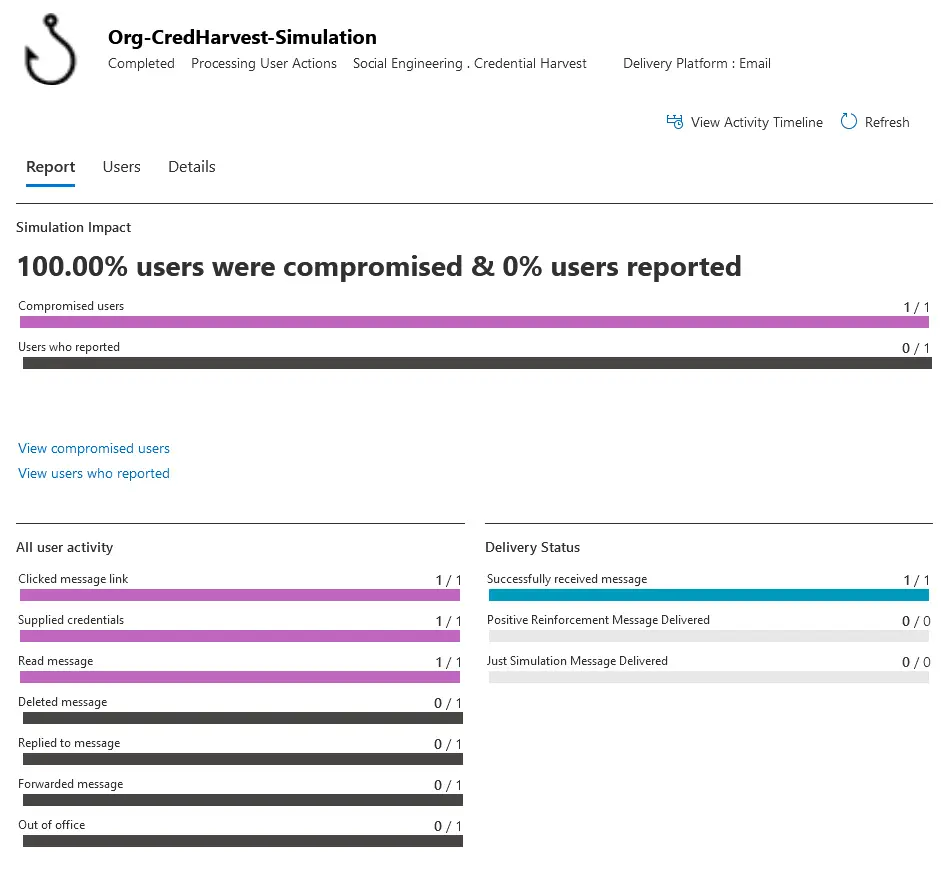Click the activity timeline calendar icon

coord(675,122)
